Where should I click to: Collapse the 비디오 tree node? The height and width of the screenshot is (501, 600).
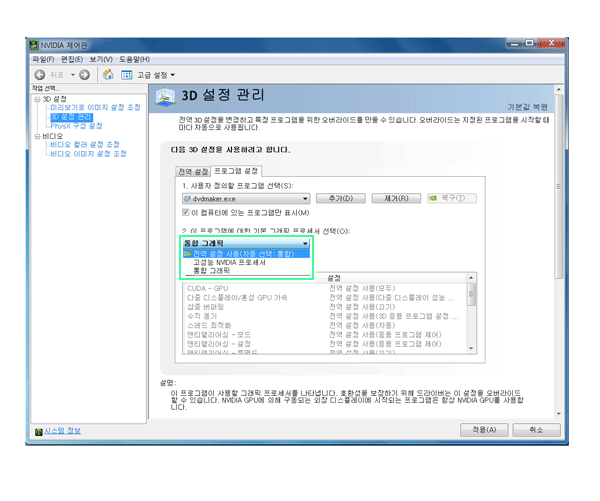(x=38, y=136)
